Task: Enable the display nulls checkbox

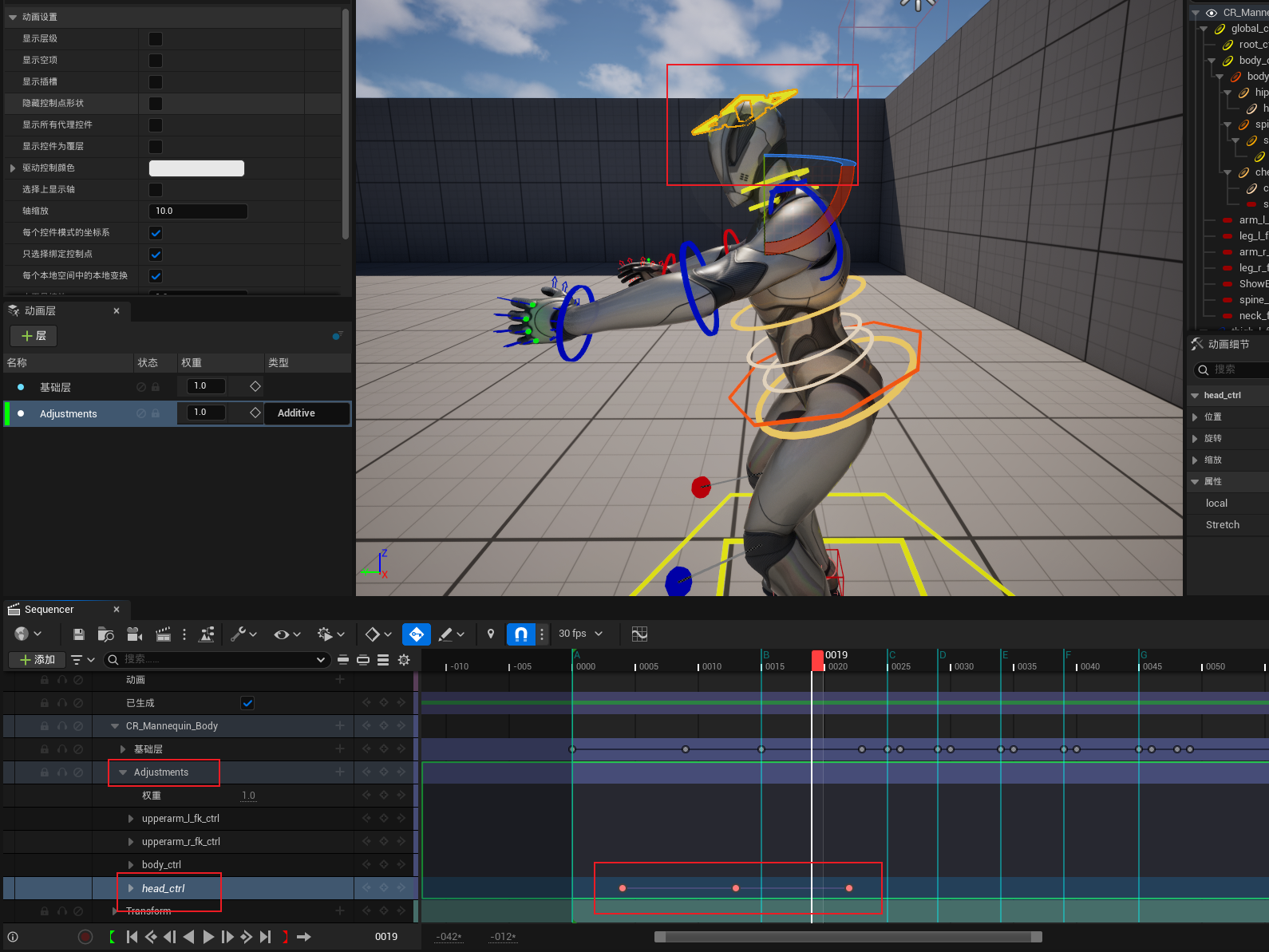Action: pos(156,61)
